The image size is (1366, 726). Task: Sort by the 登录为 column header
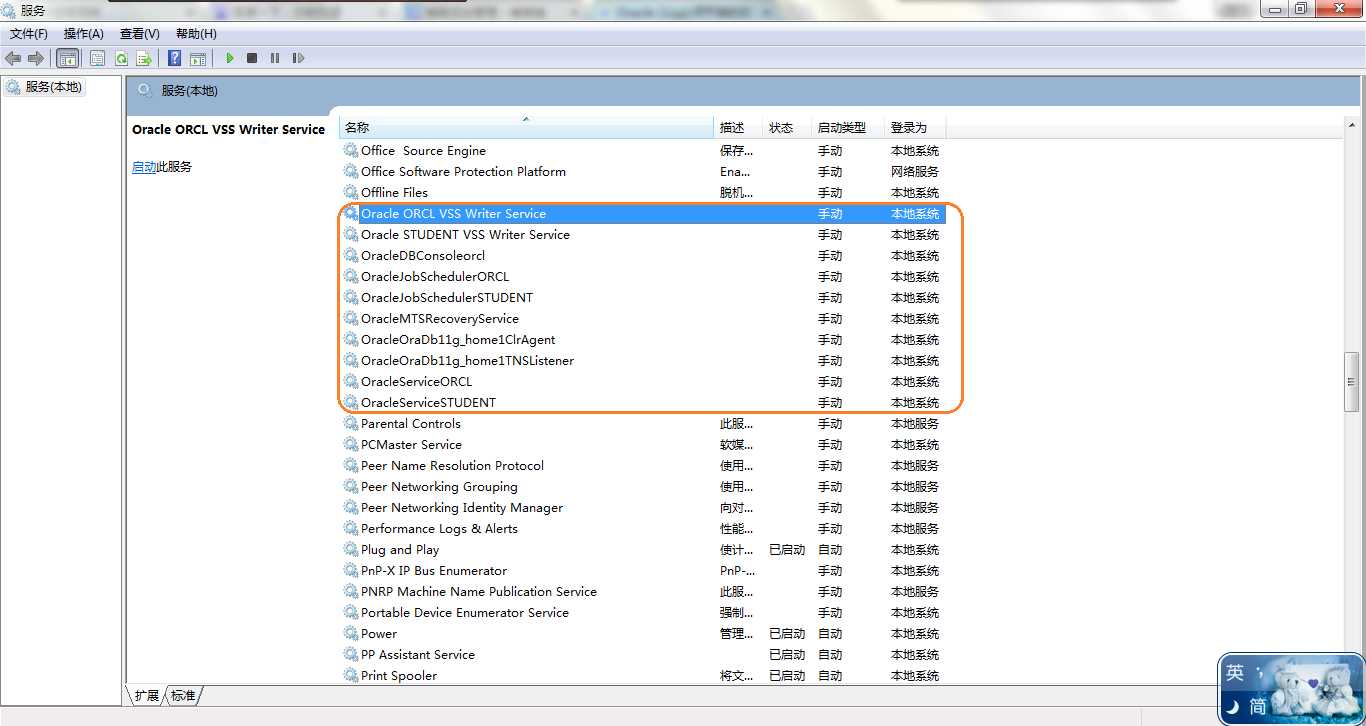tap(915, 127)
